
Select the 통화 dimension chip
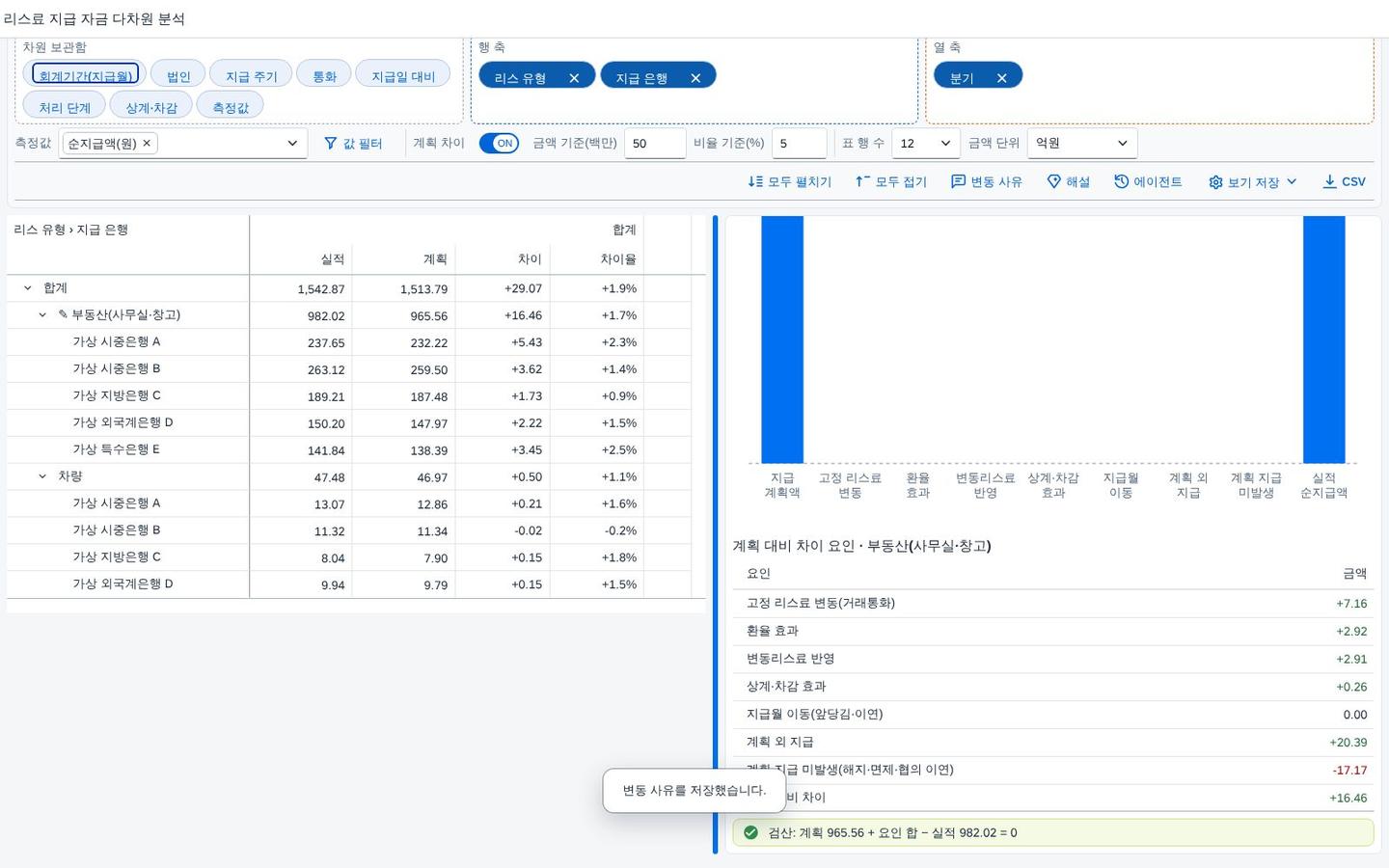pyautogui.click(x=324, y=74)
